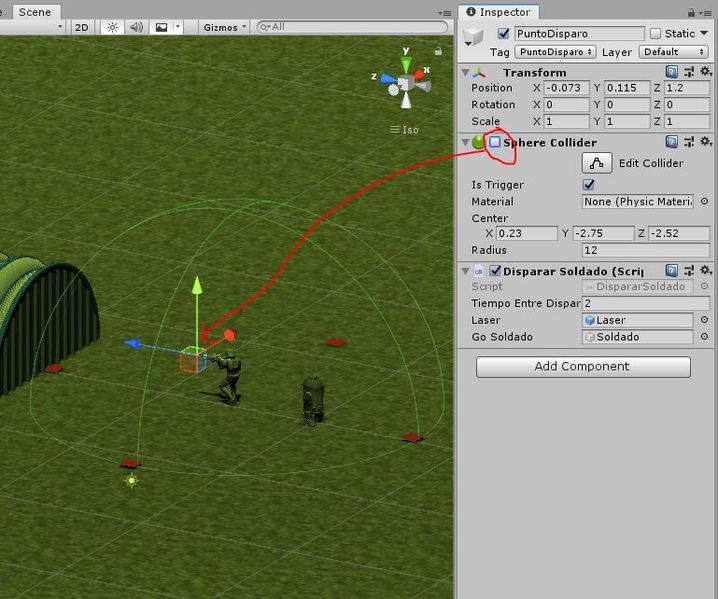Open Inspector panel options menu

pyautogui.click(x=706, y=13)
